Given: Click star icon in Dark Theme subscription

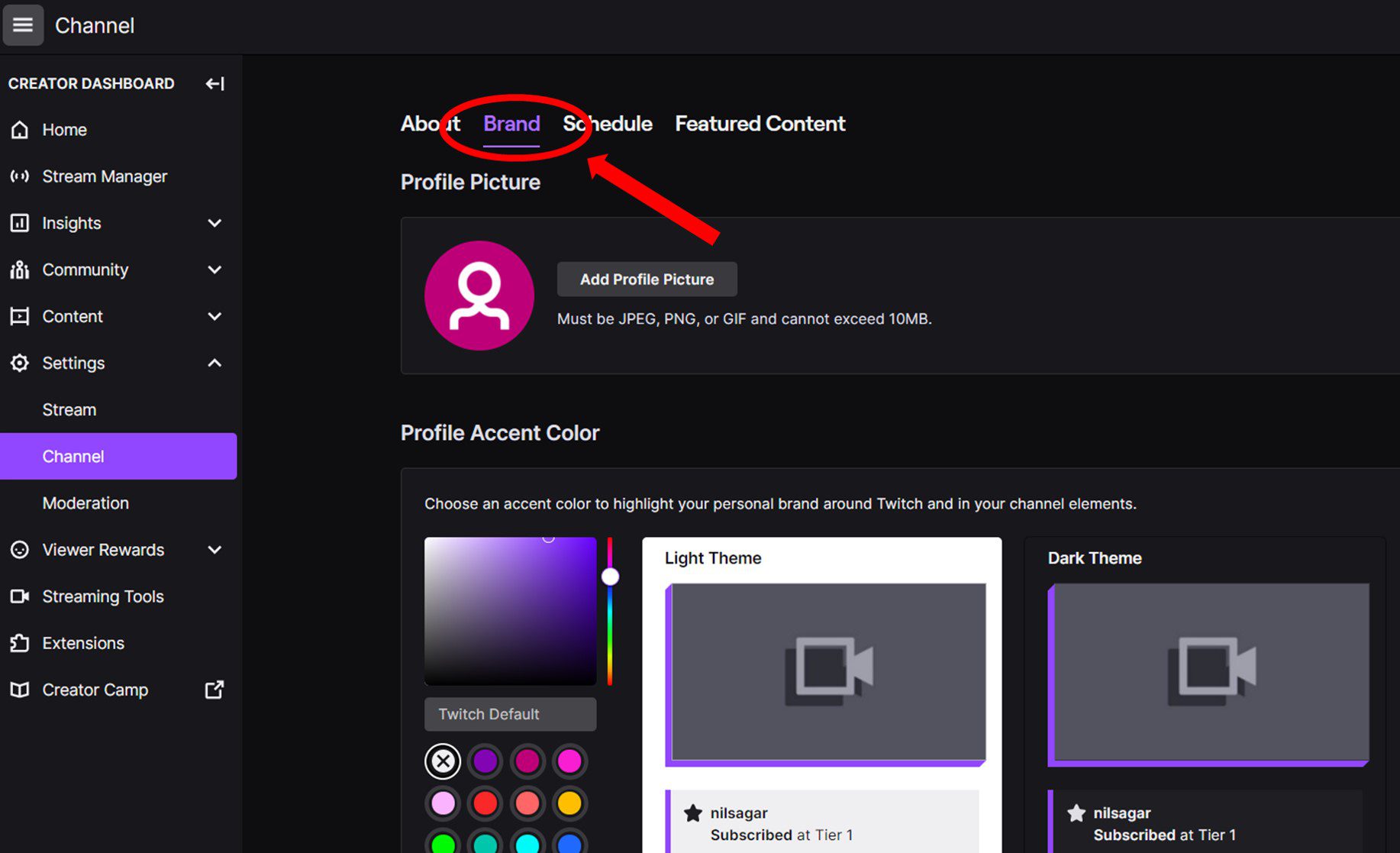Looking at the screenshot, I should (x=1076, y=813).
